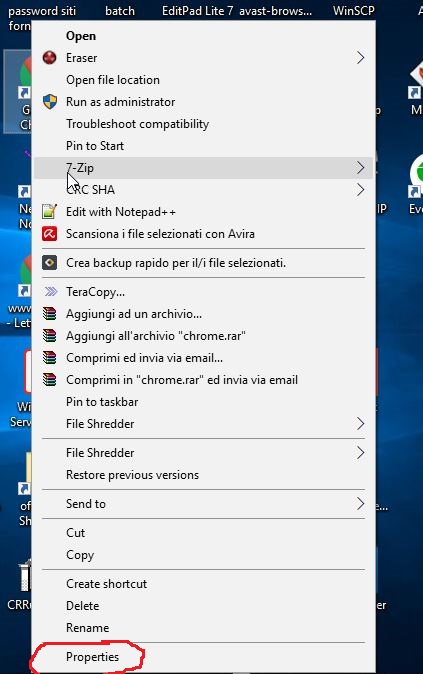Click the avast-brows... desktop label
This screenshot has height=674, width=423.
point(276,10)
